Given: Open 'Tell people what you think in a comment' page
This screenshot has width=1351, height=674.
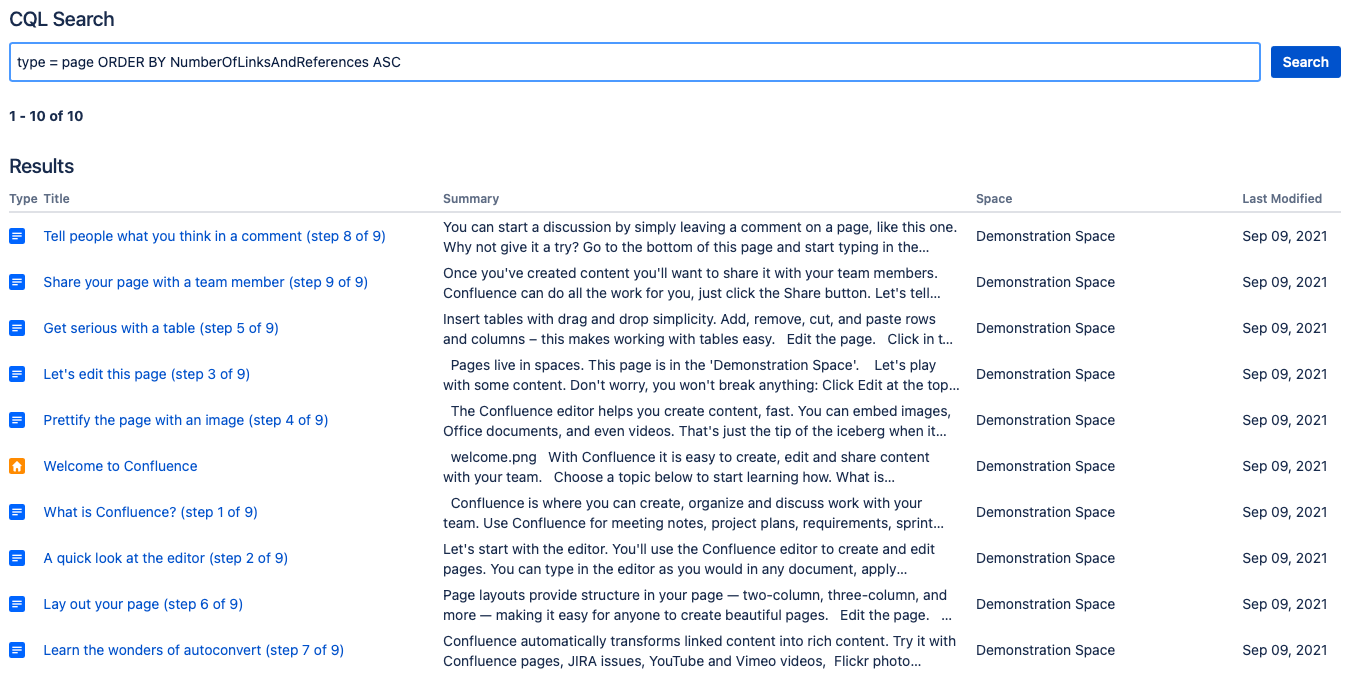Looking at the screenshot, I should [x=214, y=236].
